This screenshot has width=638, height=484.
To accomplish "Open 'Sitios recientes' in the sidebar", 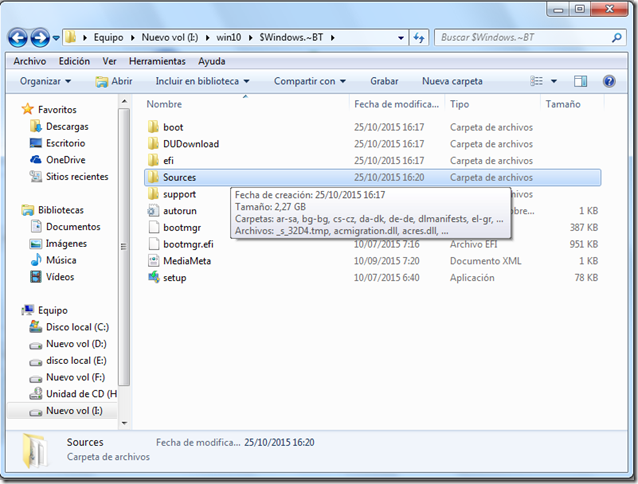I will [x=77, y=177].
